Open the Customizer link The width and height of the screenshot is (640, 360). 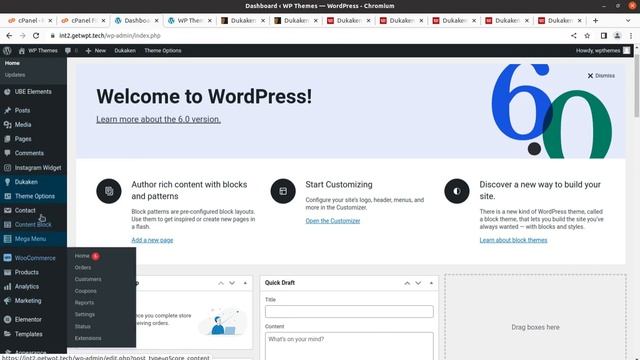(x=333, y=221)
